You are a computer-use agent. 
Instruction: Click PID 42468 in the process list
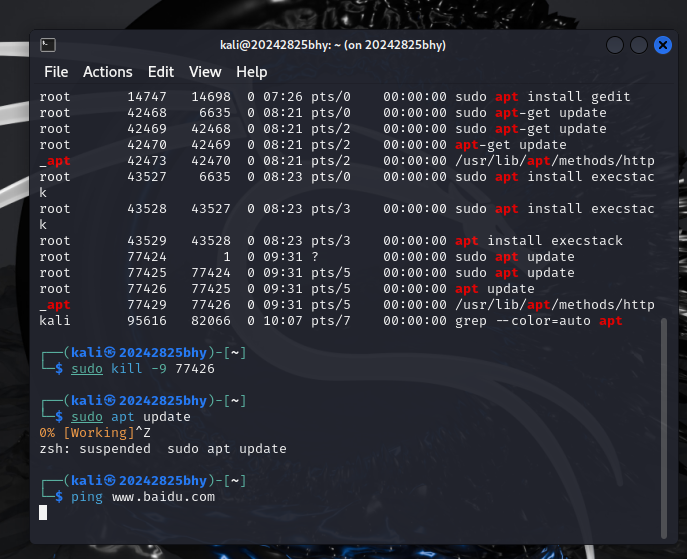click(x=147, y=113)
